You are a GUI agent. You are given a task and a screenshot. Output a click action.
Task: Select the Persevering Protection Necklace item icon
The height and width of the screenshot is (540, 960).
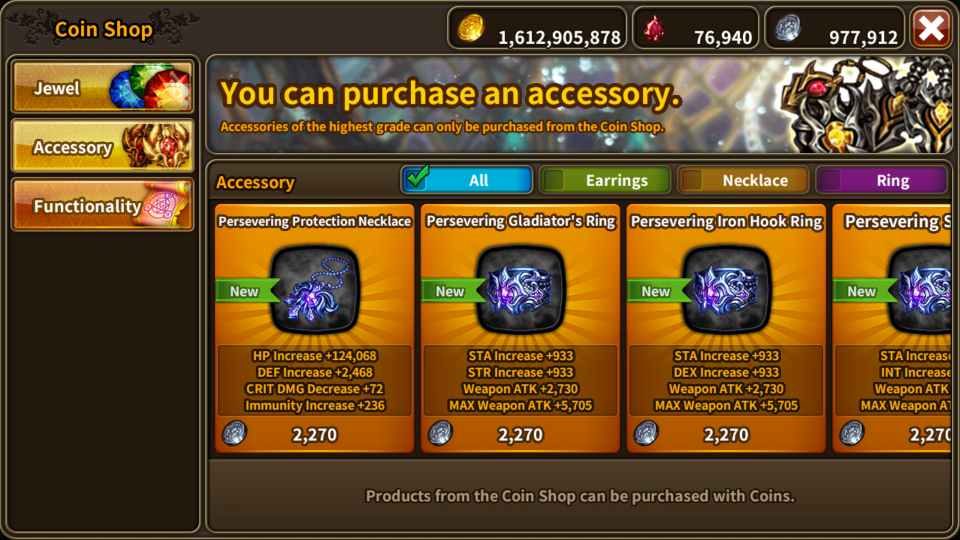point(315,290)
